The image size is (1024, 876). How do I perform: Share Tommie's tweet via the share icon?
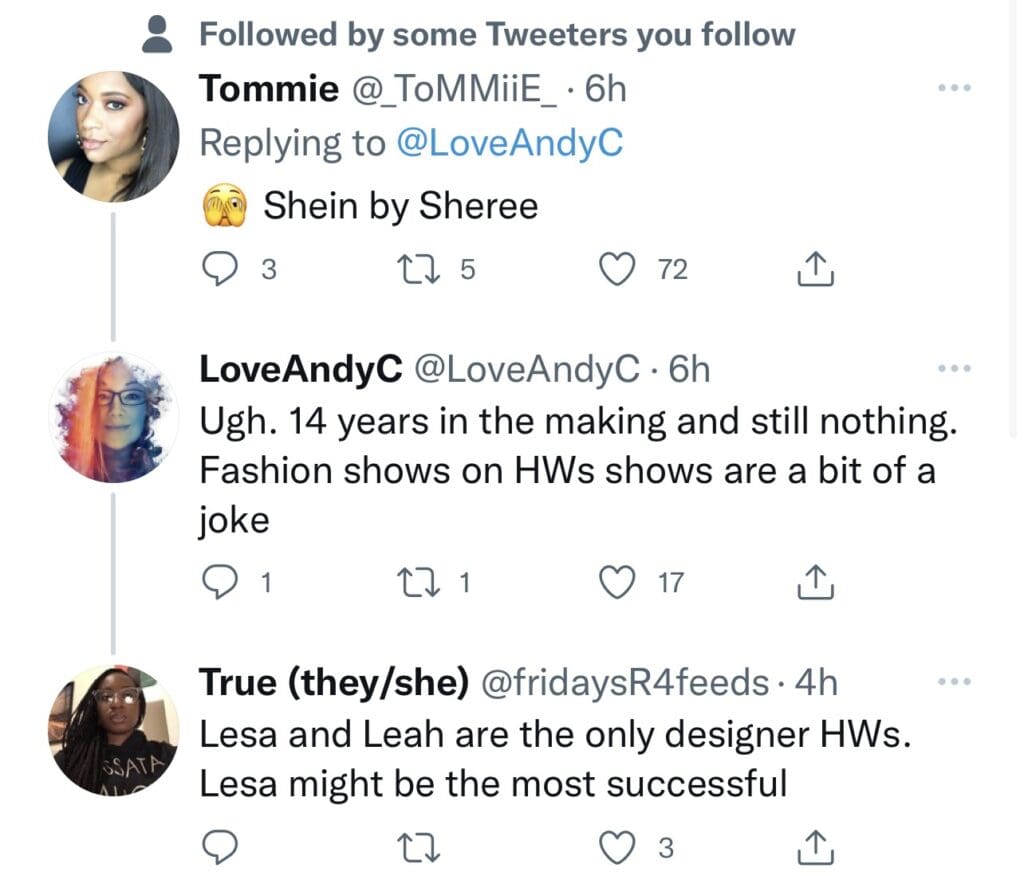[816, 268]
